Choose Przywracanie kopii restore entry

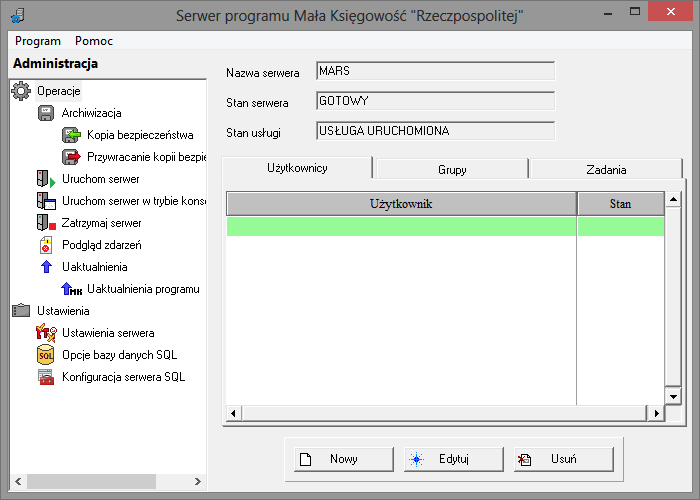point(146,157)
